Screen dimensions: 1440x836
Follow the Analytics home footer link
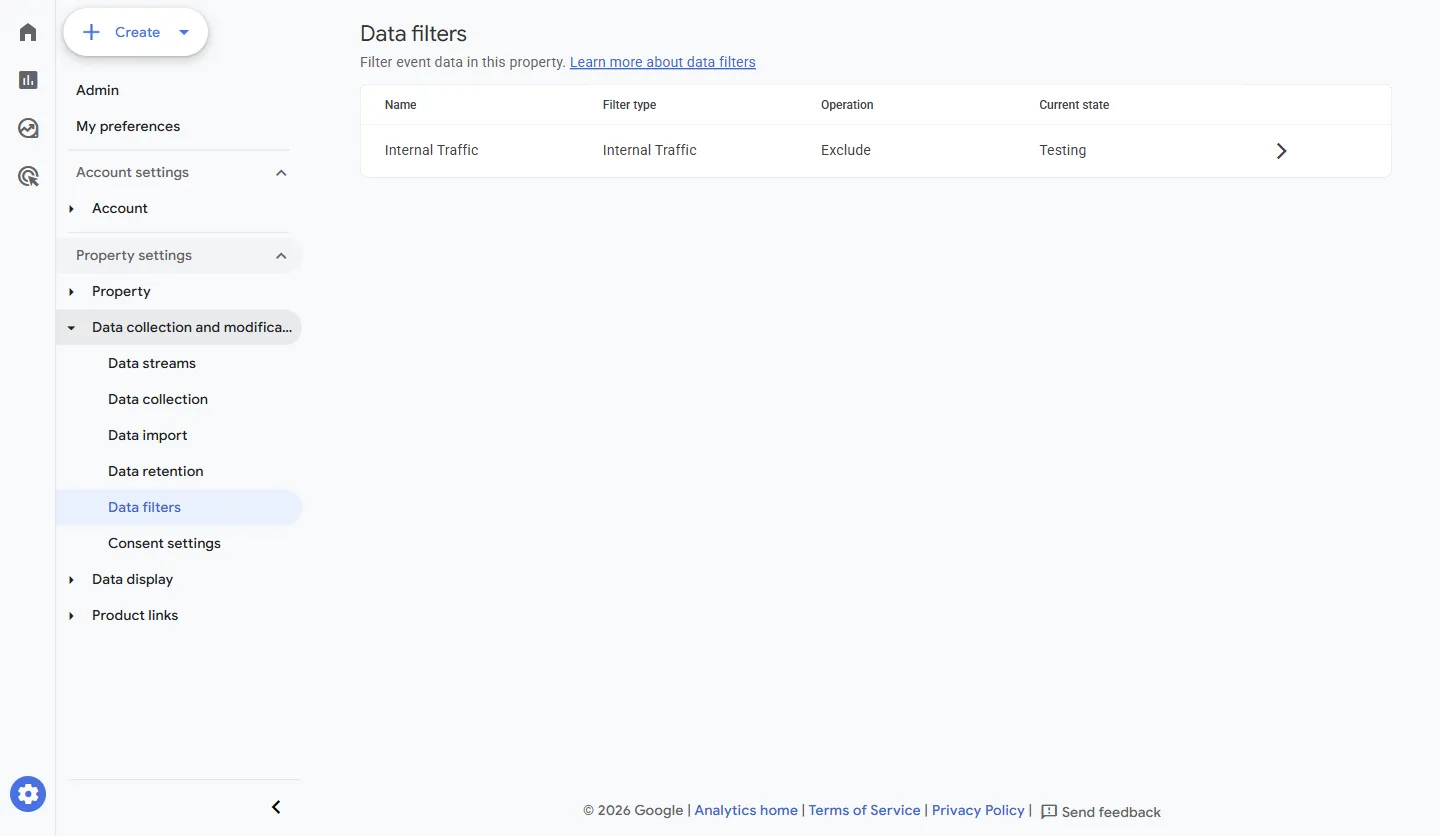point(746,810)
